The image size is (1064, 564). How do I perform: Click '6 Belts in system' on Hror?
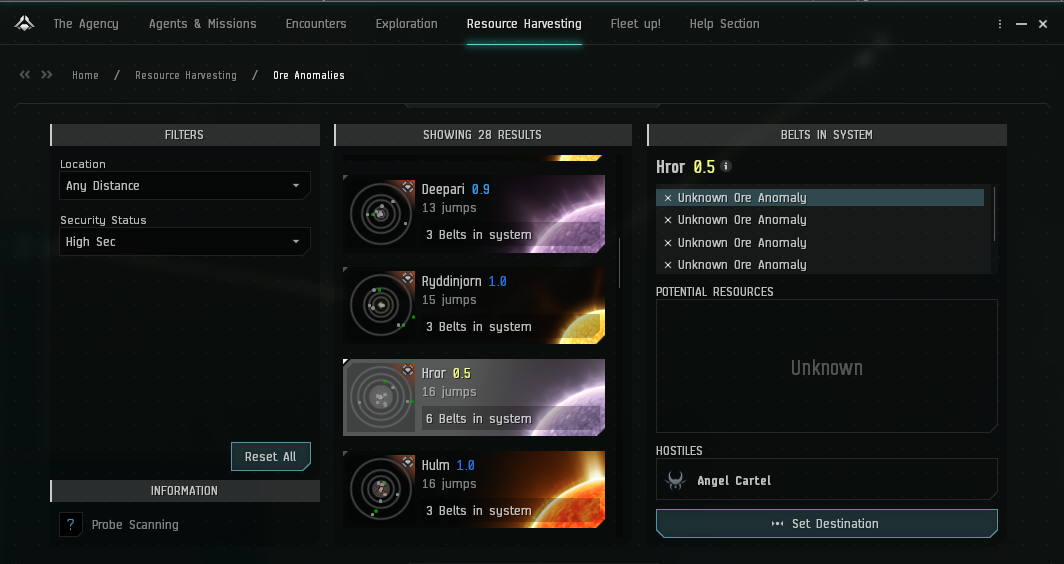478,419
